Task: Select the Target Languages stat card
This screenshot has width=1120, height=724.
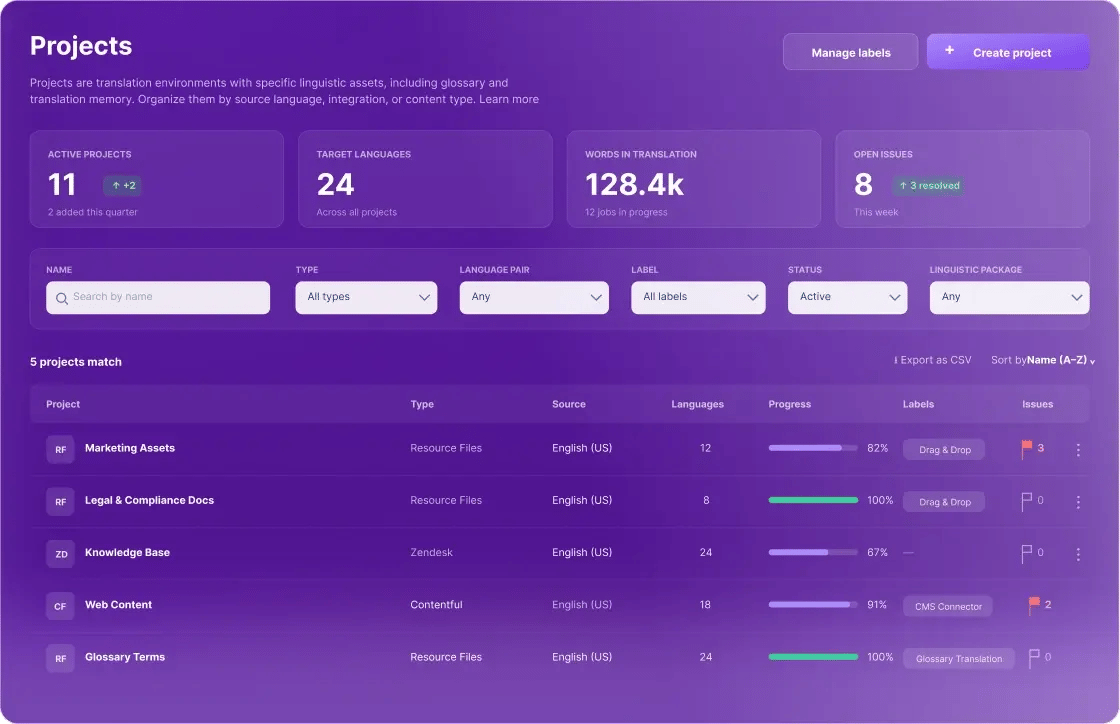Action: tap(425, 179)
